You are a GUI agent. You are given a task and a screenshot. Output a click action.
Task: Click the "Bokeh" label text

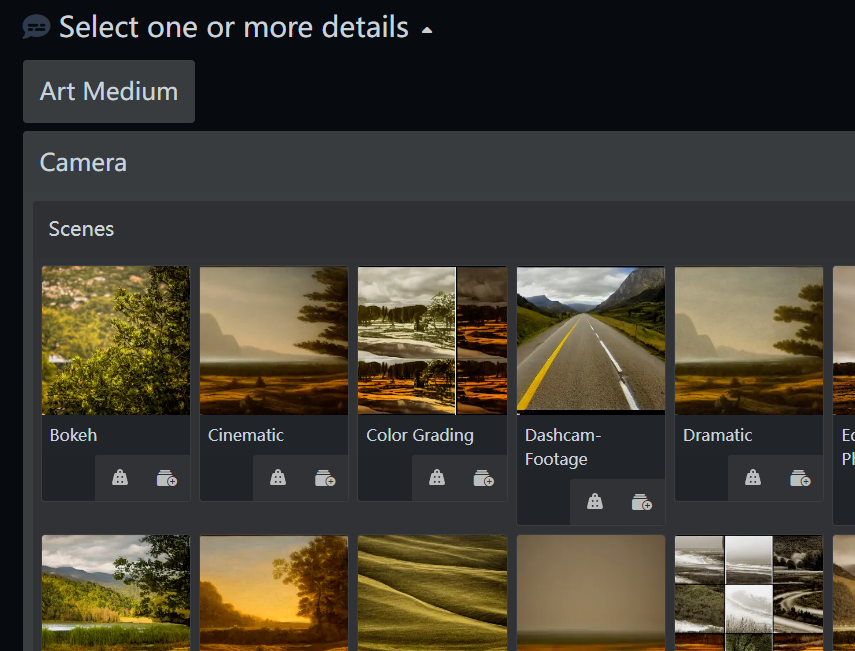click(x=74, y=435)
